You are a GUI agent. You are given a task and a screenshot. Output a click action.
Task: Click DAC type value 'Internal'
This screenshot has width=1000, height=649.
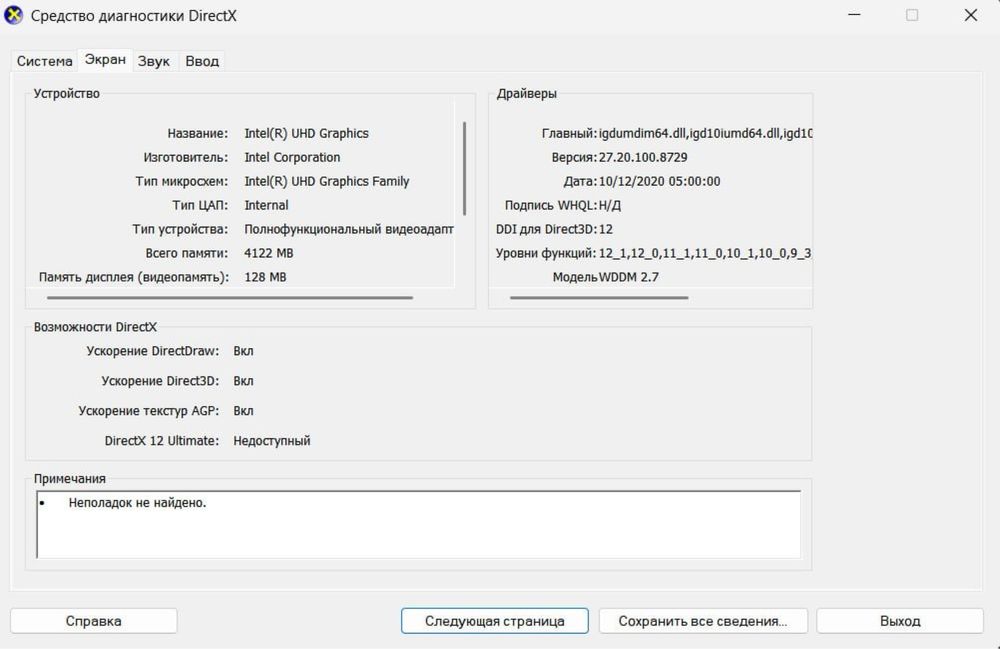266,205
